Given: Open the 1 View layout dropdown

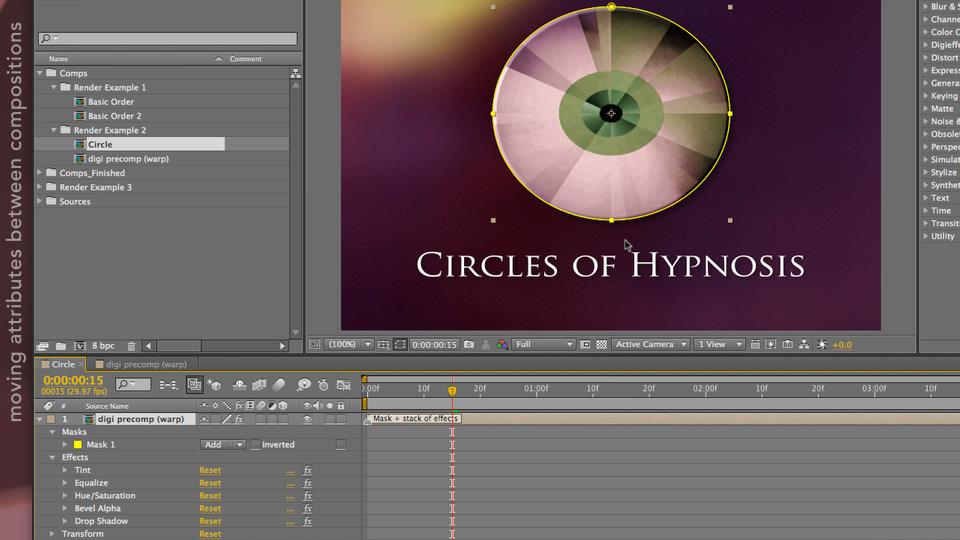Looking at the screenshot, I should pos(719,345).
